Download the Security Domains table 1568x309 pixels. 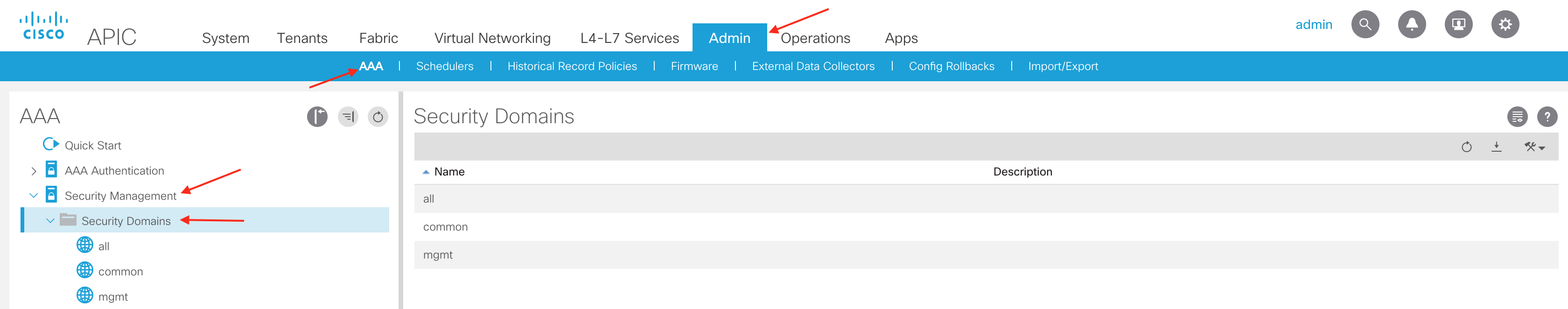pyautogui.click(x=1496, y=147)
